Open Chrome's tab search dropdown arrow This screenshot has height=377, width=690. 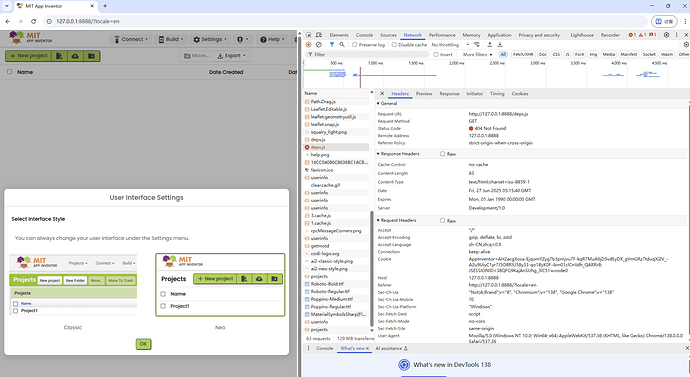tap(7, 6)
